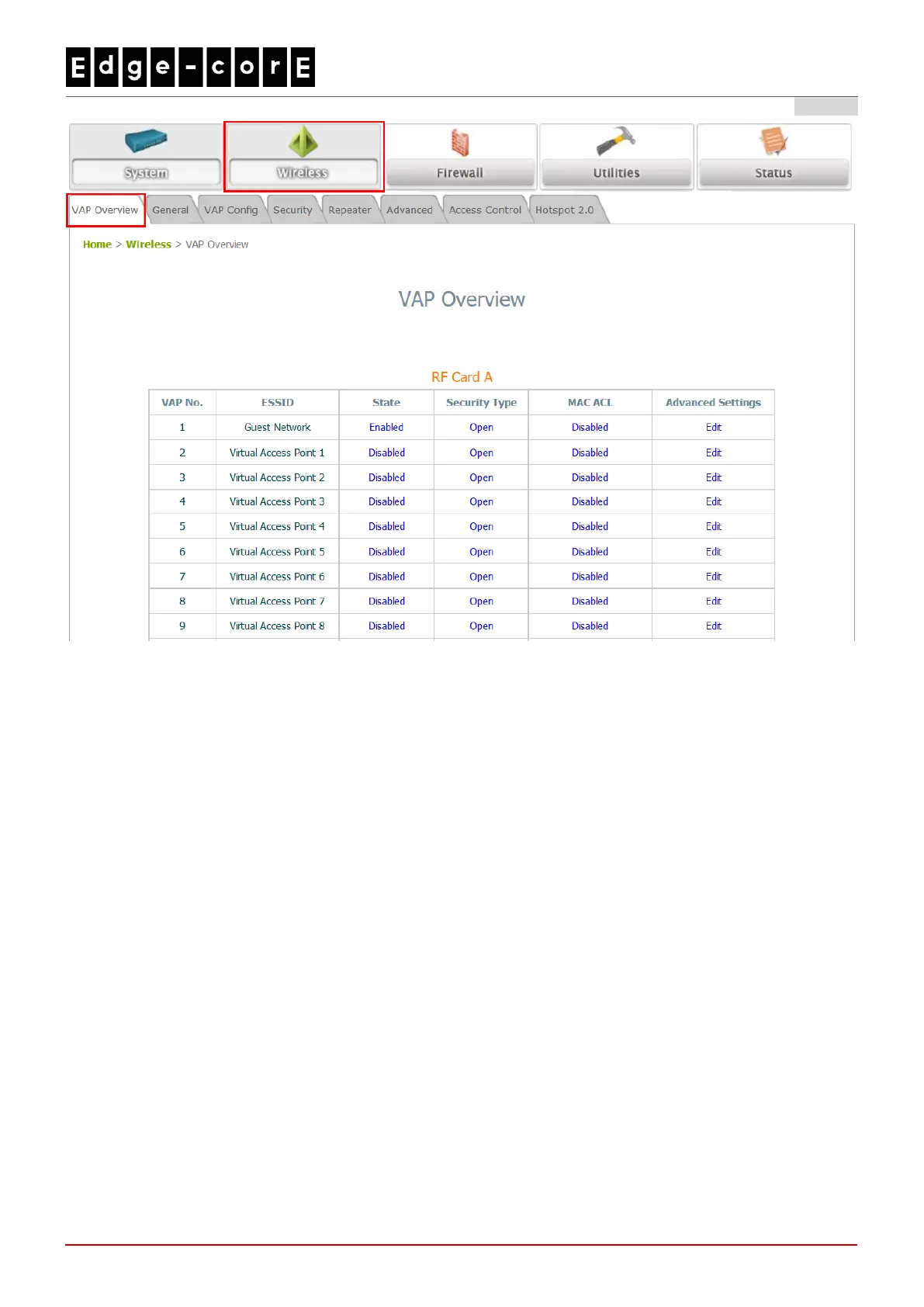Click the RF Card A heading
The height and width of the screenshot is (1307, 924).
point(462,377)
